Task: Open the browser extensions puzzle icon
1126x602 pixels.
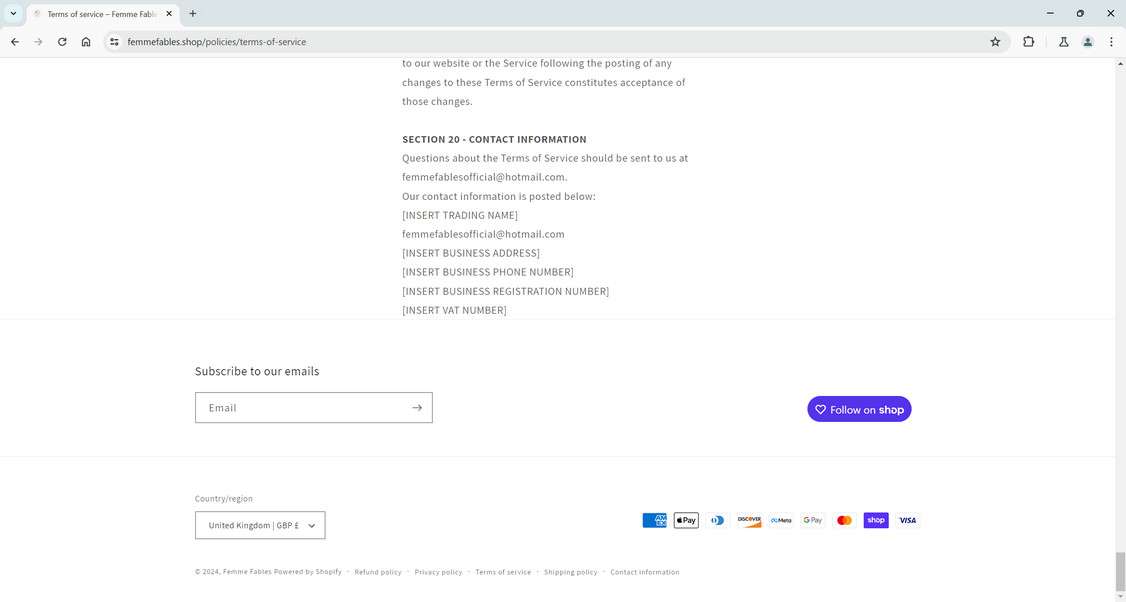Action: [1028, 42]
